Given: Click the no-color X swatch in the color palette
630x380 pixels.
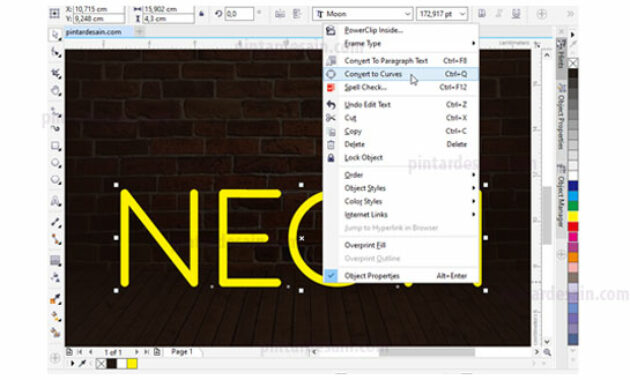Looking at the screenshot, I should (573, 63).
